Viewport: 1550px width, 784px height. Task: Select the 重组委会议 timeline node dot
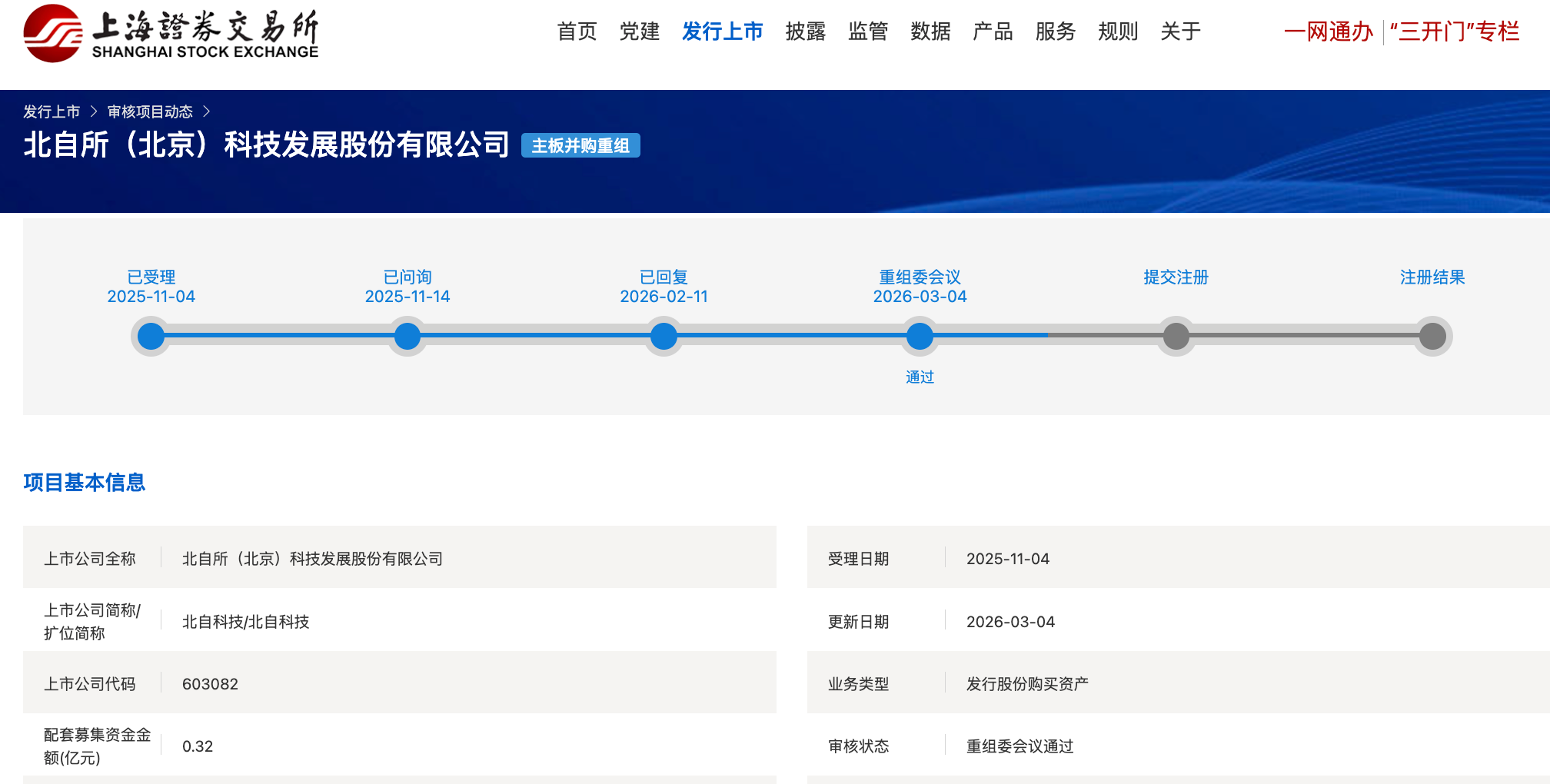920,336
